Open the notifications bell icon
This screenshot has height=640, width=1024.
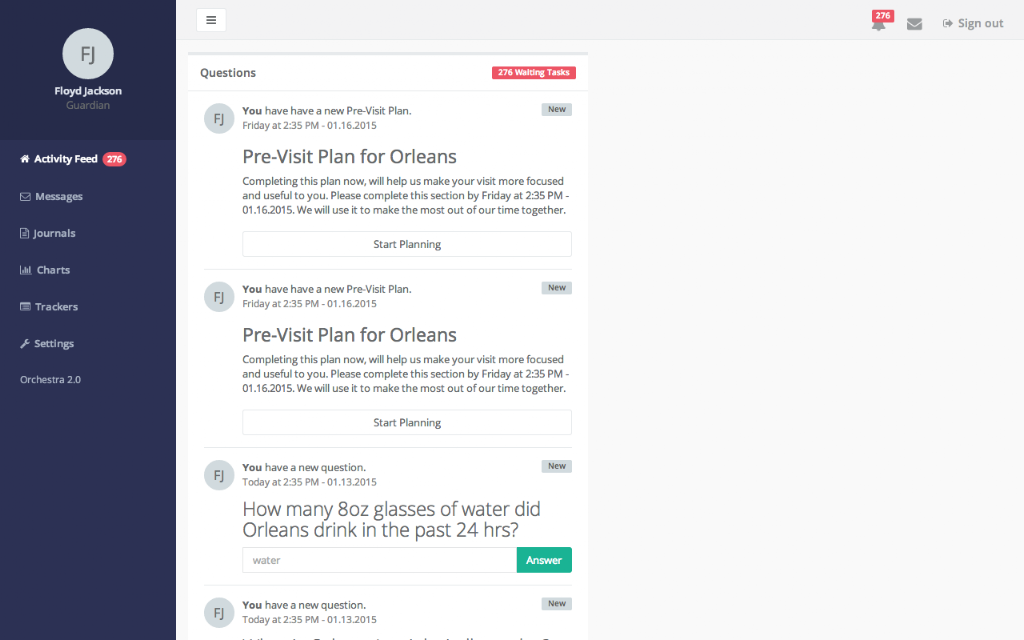click(879, 24)
